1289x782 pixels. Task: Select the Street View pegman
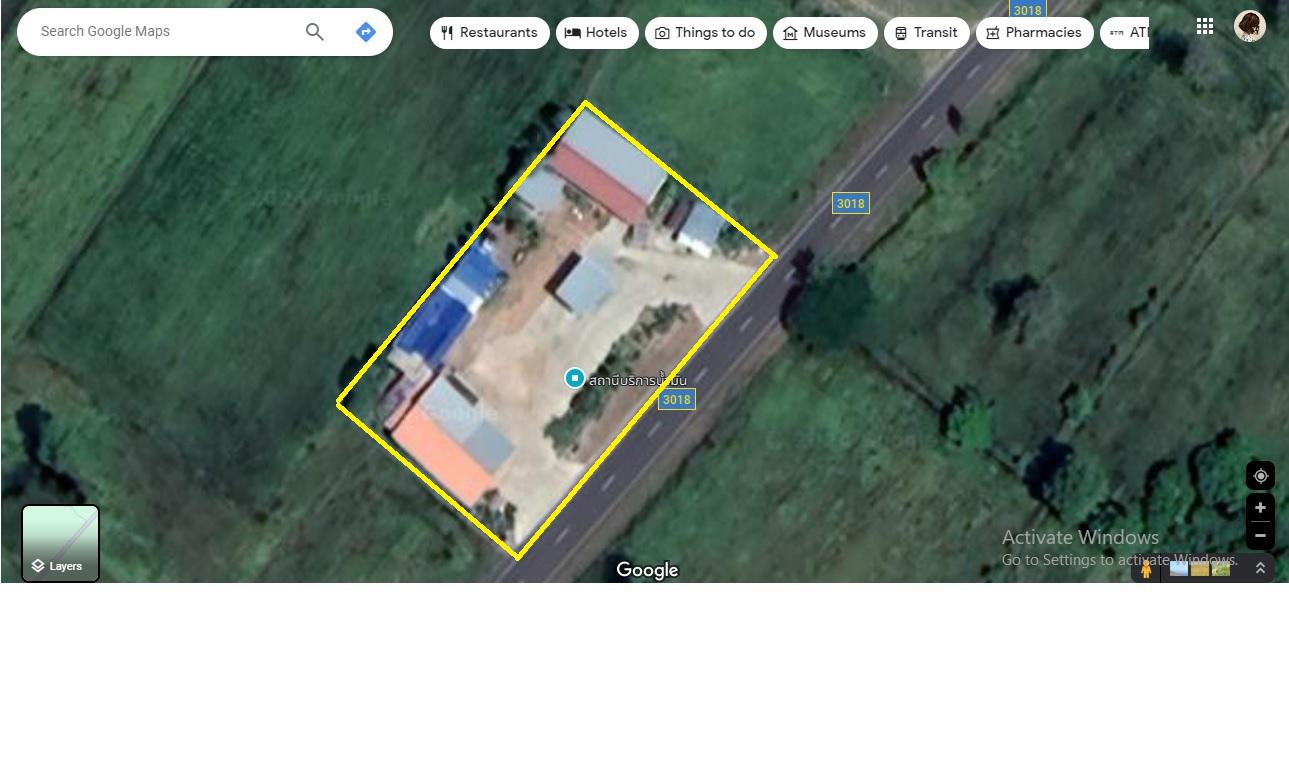(x=1146, y=568)
